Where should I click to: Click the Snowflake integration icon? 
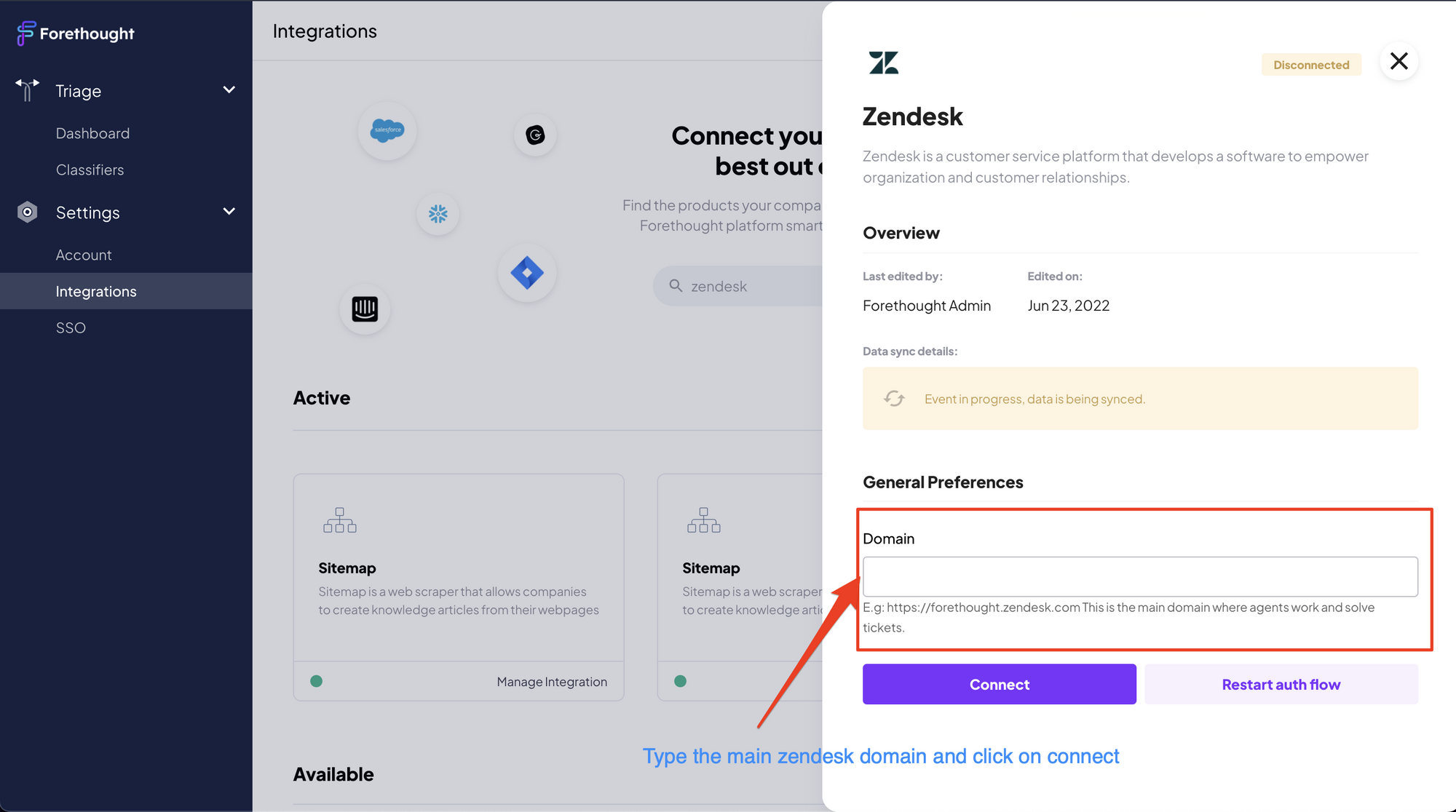[438, 213]
